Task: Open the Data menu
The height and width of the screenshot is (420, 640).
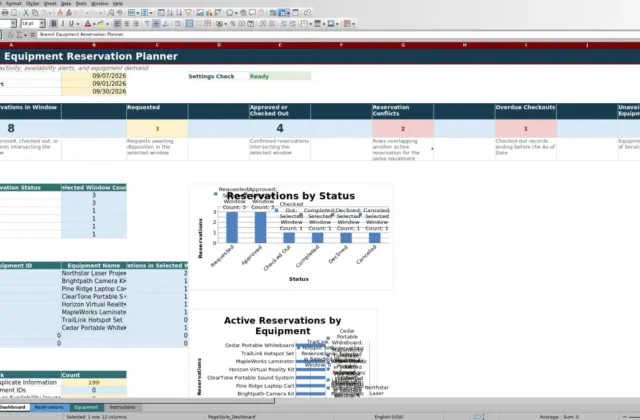Action: pos(66,3)
